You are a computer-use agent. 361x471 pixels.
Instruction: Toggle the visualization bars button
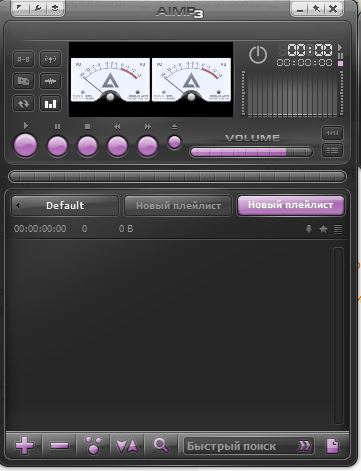point(50,104)
